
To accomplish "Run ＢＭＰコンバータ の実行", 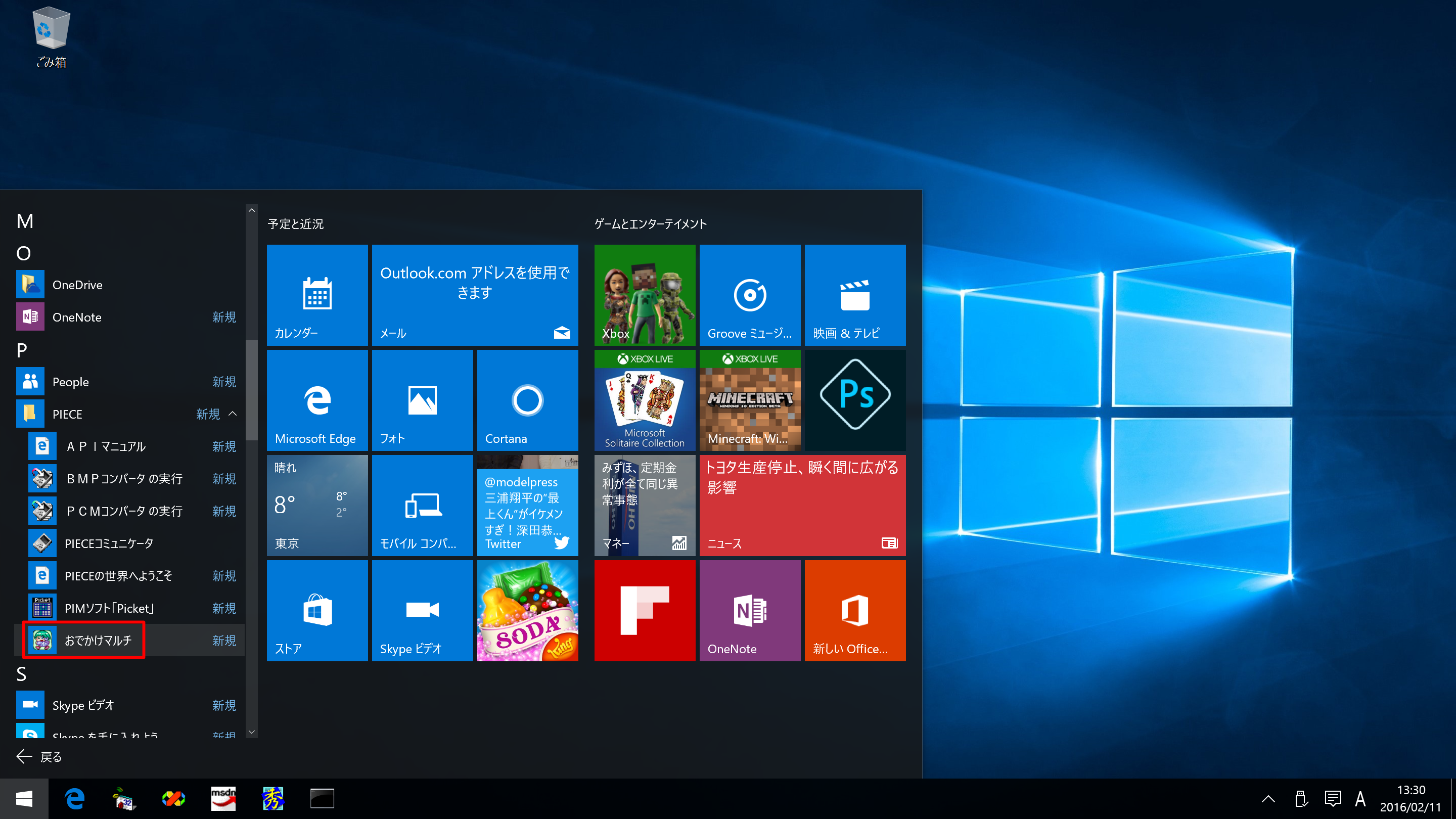I will coord(129,478).
